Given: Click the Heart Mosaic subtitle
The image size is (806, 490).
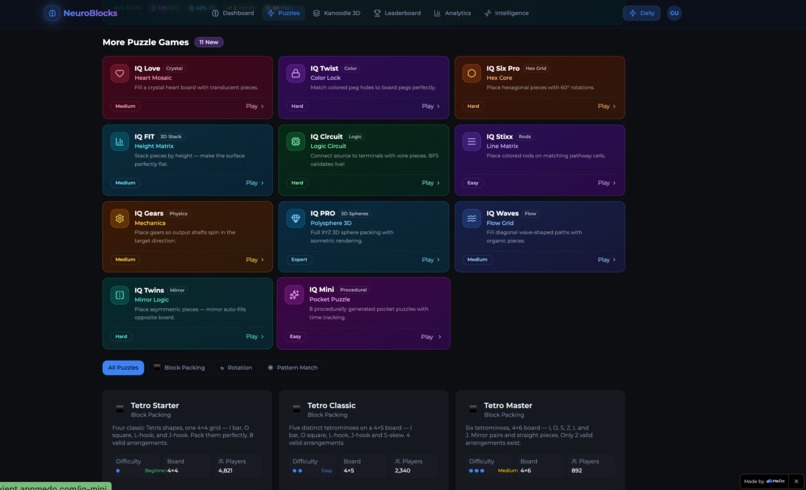Looking at the screenshot, I should coord(153,78).
